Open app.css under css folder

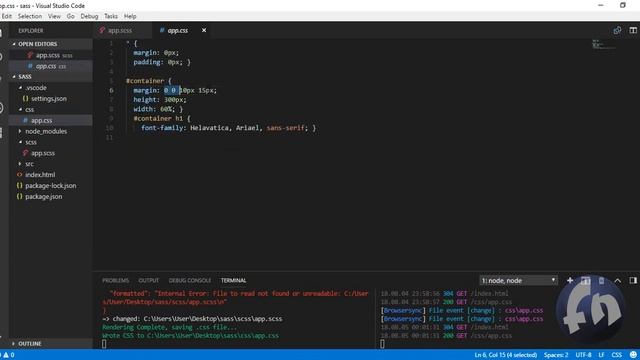coord(51,120)
